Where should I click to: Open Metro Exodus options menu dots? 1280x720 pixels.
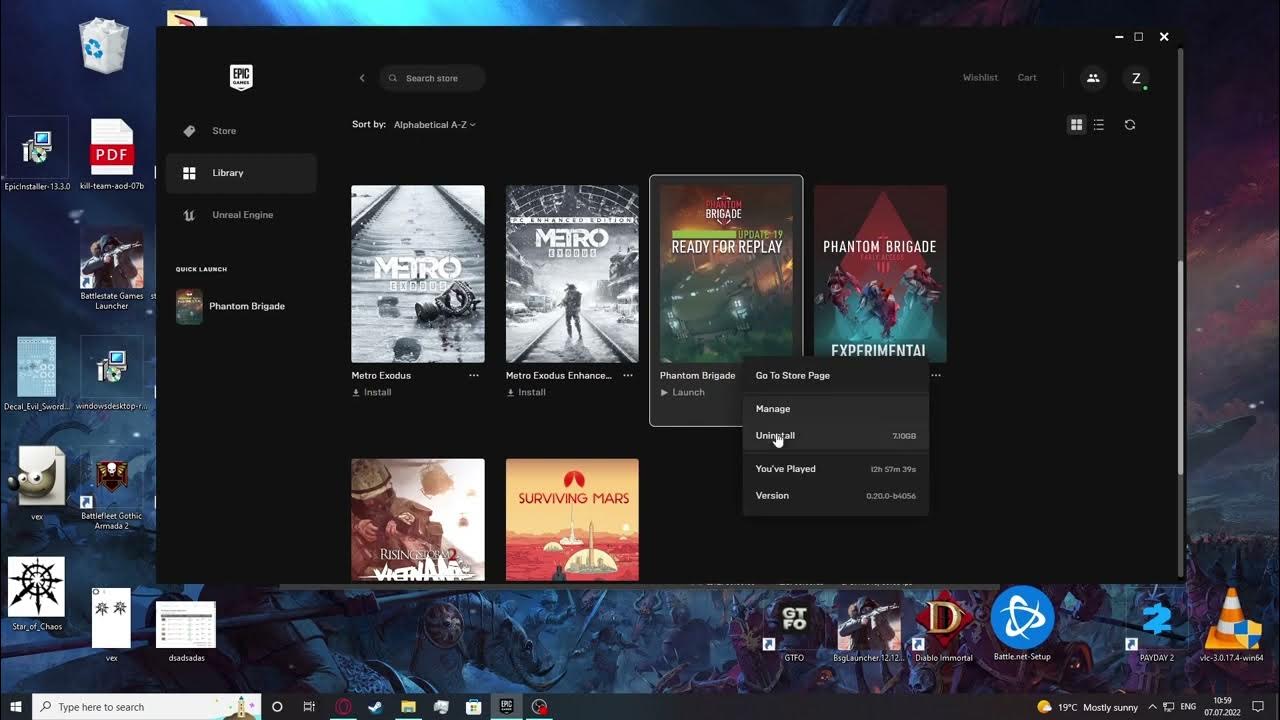(474, 376)
